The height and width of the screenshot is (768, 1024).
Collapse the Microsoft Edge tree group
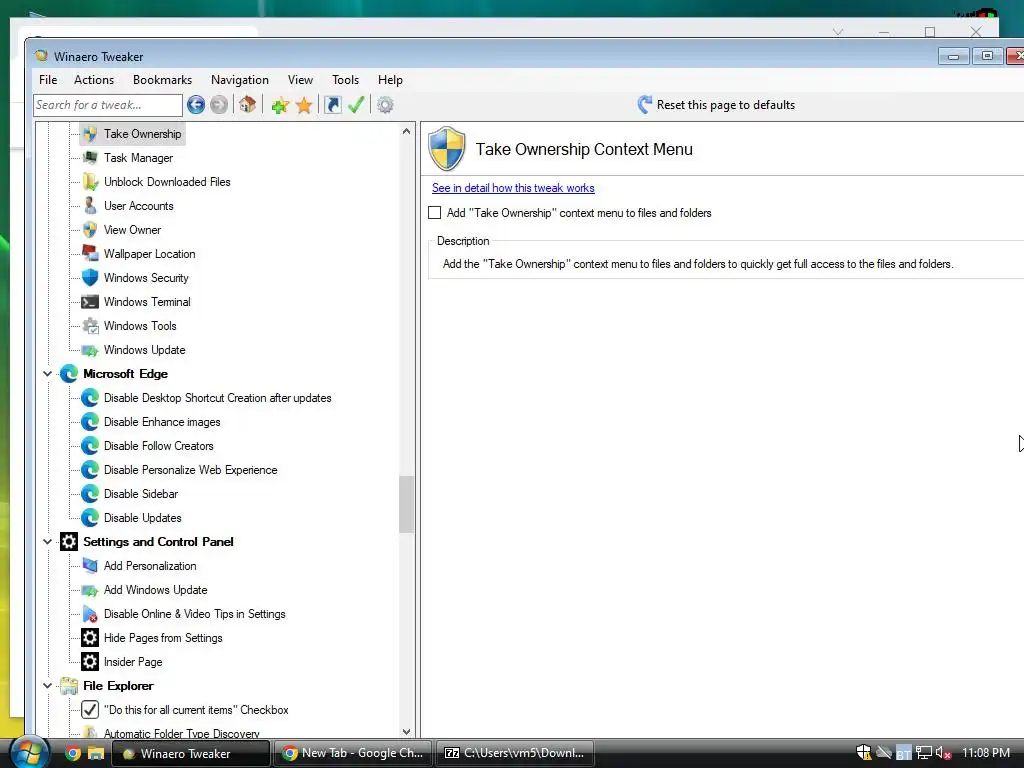47,374
